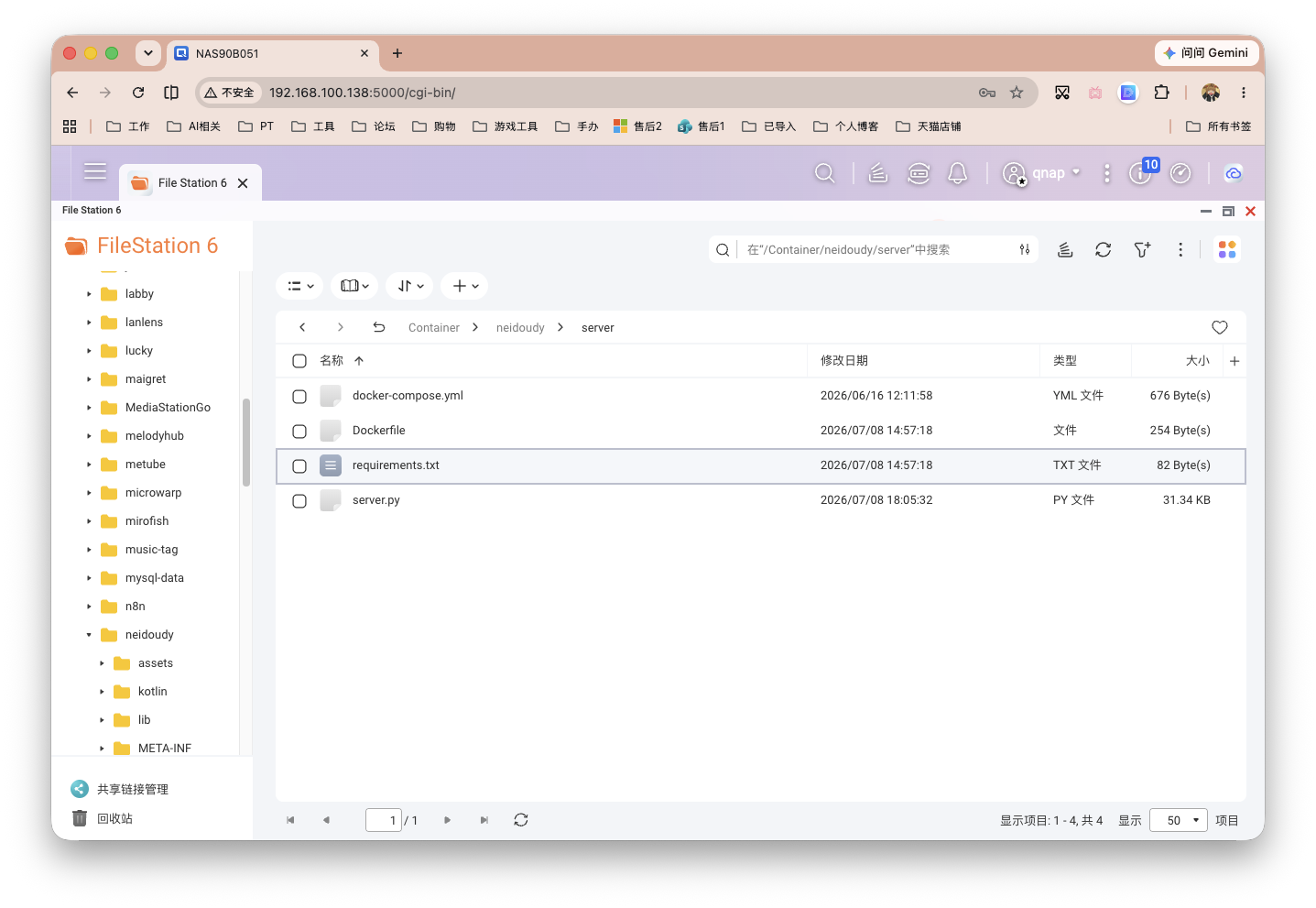Click the QTS search magnifier icon

(x=824, y=173)
